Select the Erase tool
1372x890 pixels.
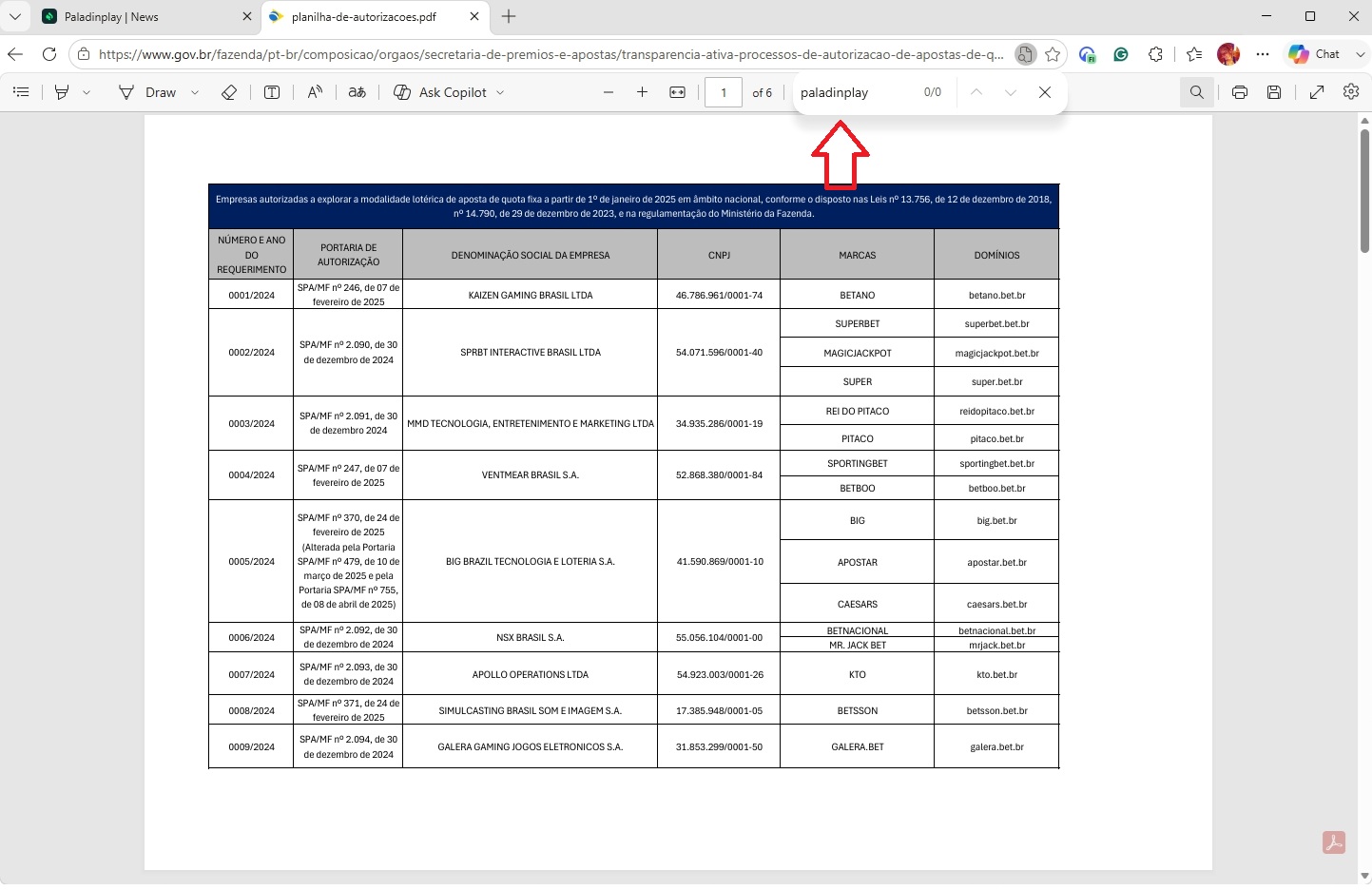229,92
